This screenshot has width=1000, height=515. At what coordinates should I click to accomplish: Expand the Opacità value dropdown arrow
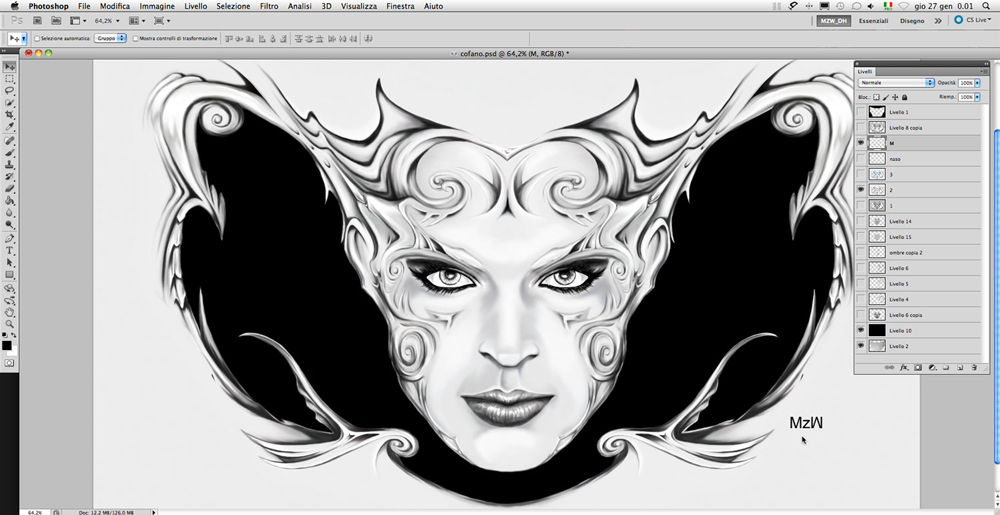977,83
